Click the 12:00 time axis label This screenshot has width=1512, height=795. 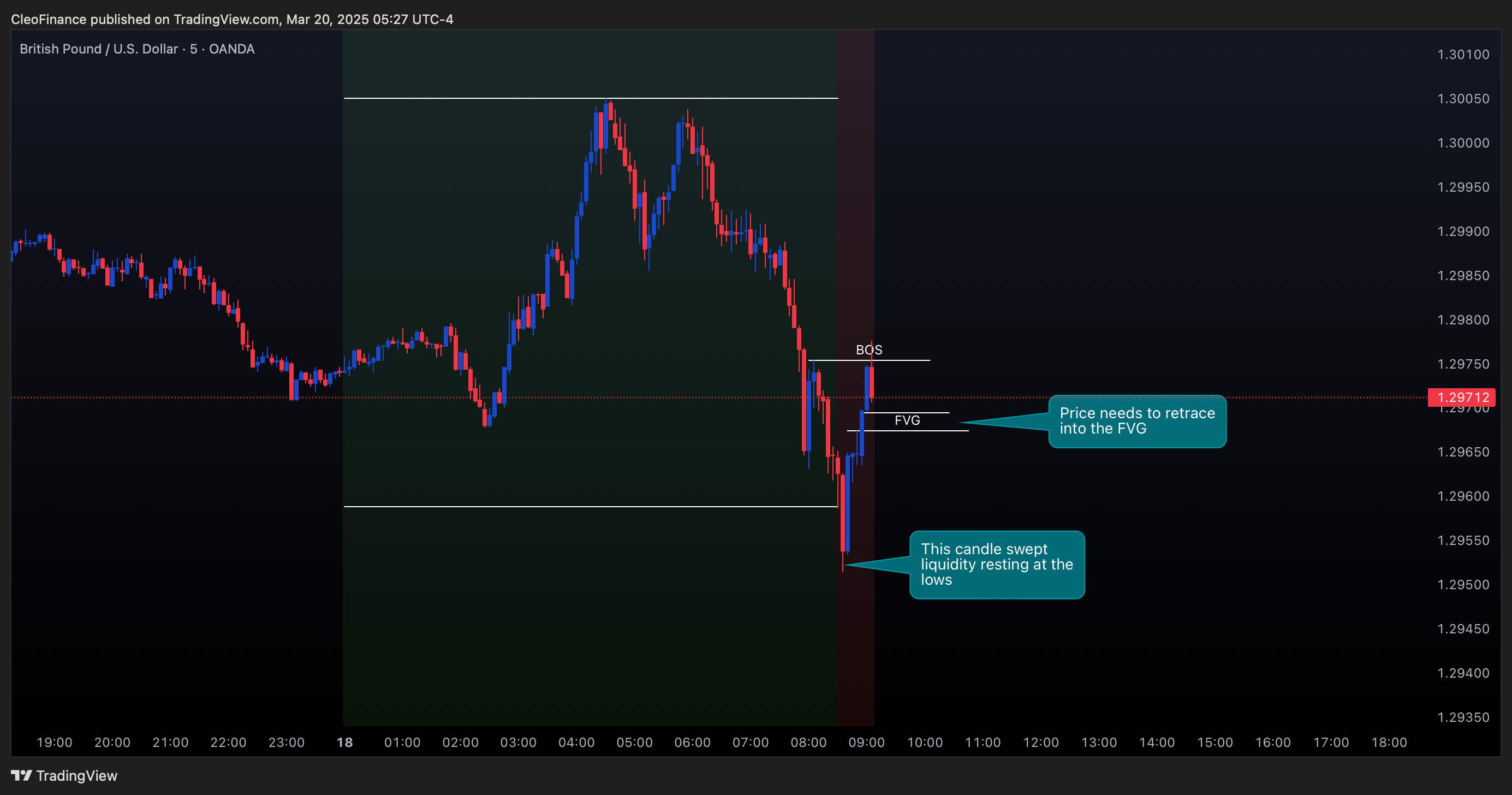[1041, 742]
